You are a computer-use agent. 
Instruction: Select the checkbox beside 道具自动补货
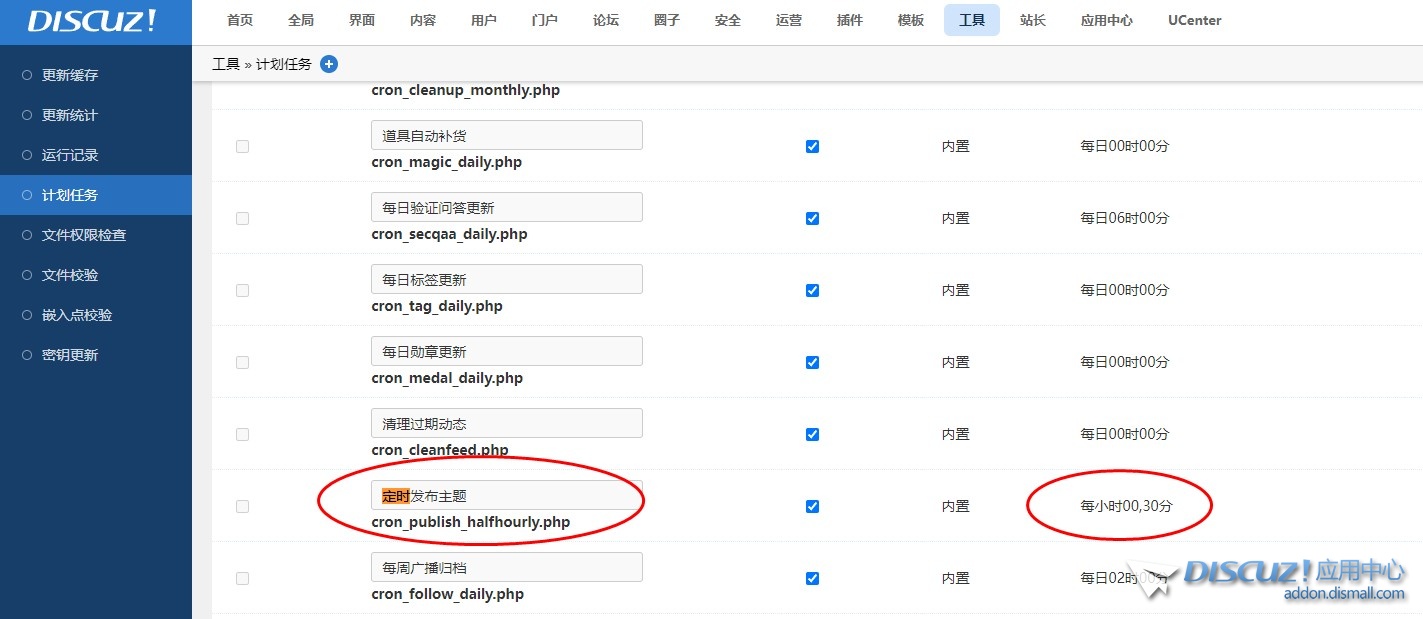click(242, 145)
